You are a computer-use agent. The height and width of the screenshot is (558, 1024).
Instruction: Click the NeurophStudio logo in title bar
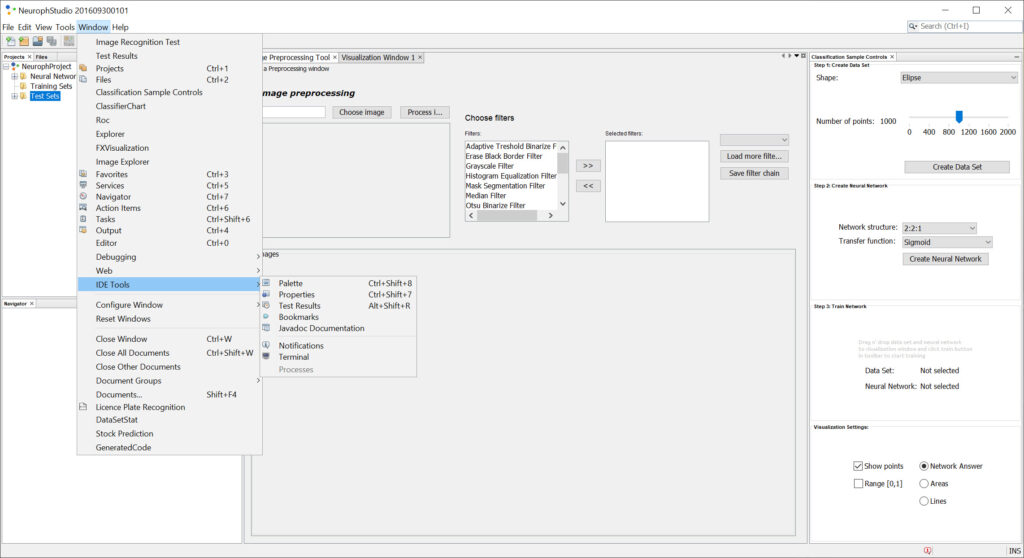10,10
